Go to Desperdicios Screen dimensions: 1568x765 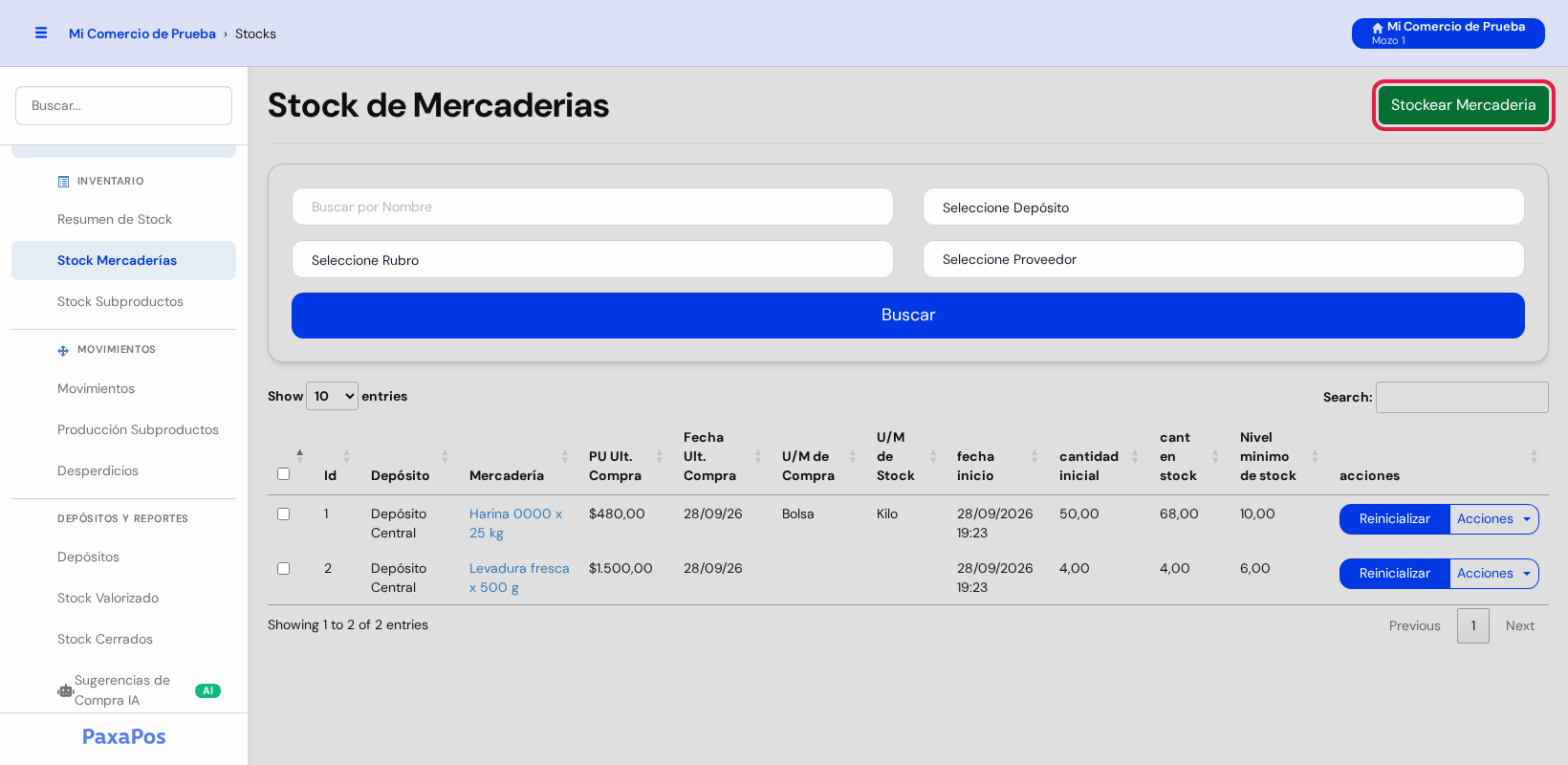pos(98,470)
